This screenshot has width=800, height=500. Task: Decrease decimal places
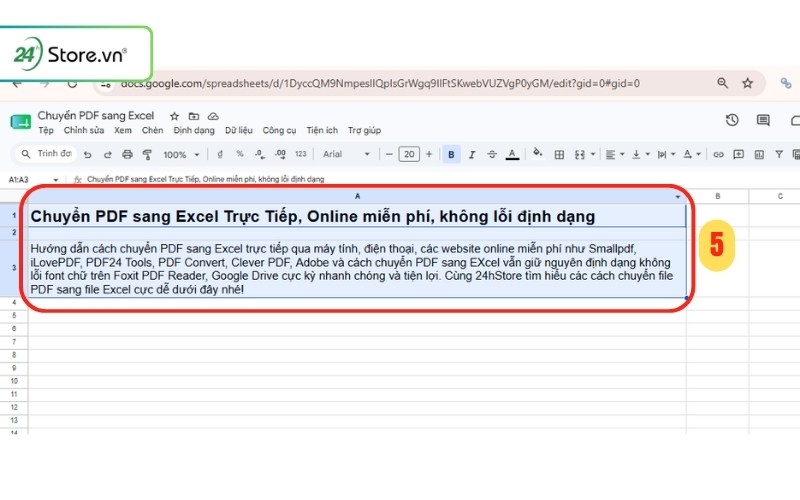[260, 154]
